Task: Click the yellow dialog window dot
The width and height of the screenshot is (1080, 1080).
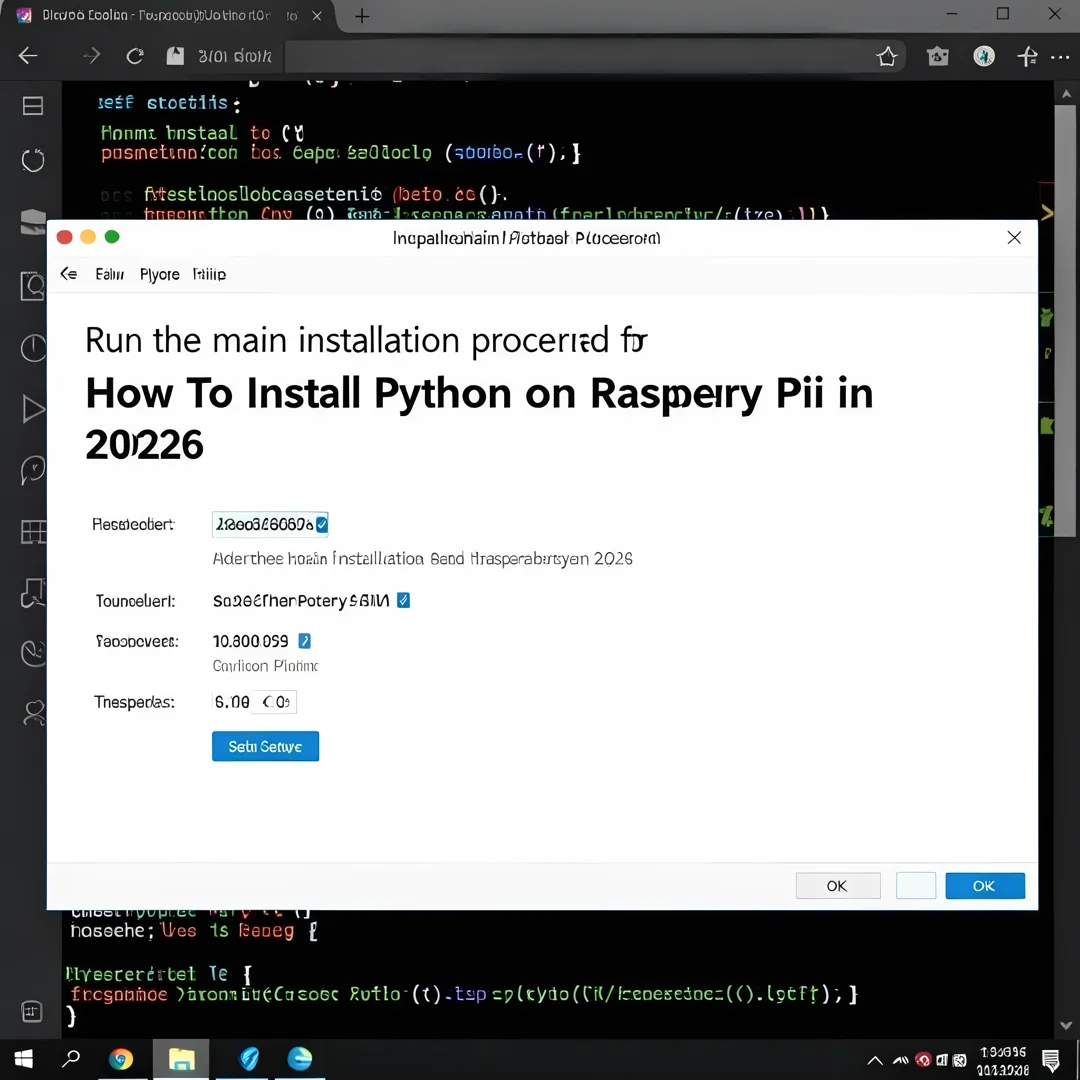Action: tap(88, 237)
